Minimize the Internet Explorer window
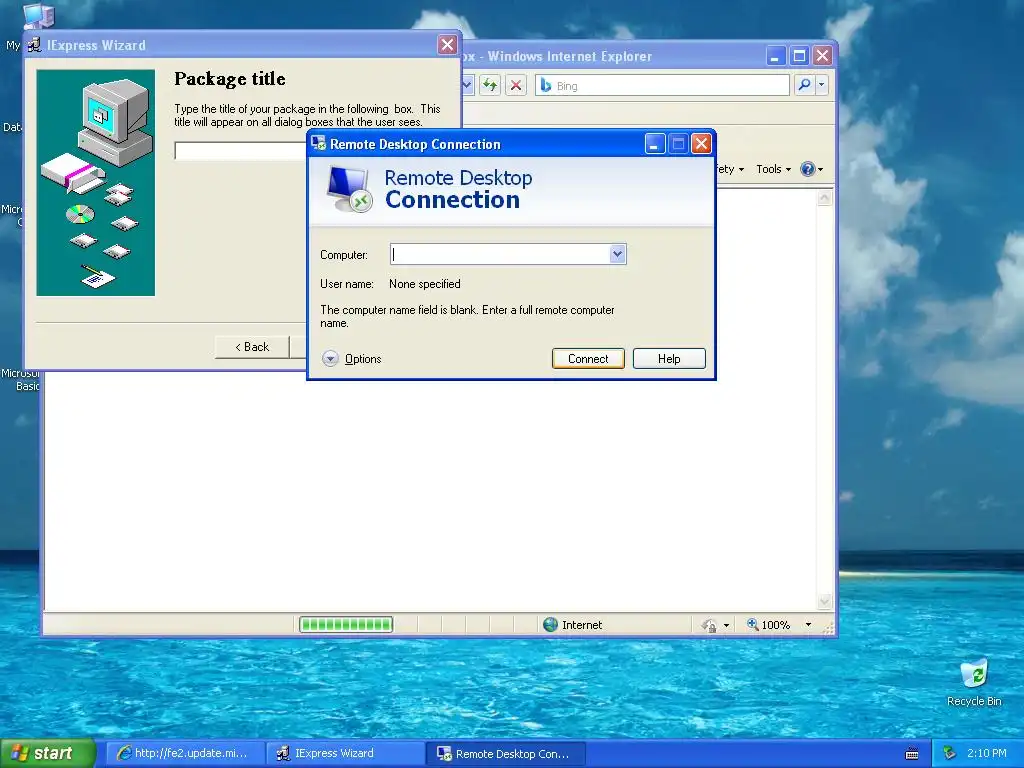 point(775,56)
